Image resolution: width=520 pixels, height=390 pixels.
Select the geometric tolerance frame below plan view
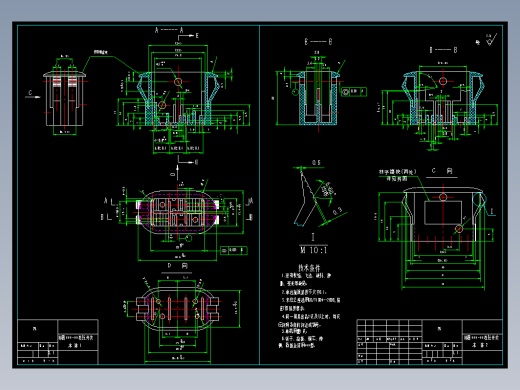(234, 250)
